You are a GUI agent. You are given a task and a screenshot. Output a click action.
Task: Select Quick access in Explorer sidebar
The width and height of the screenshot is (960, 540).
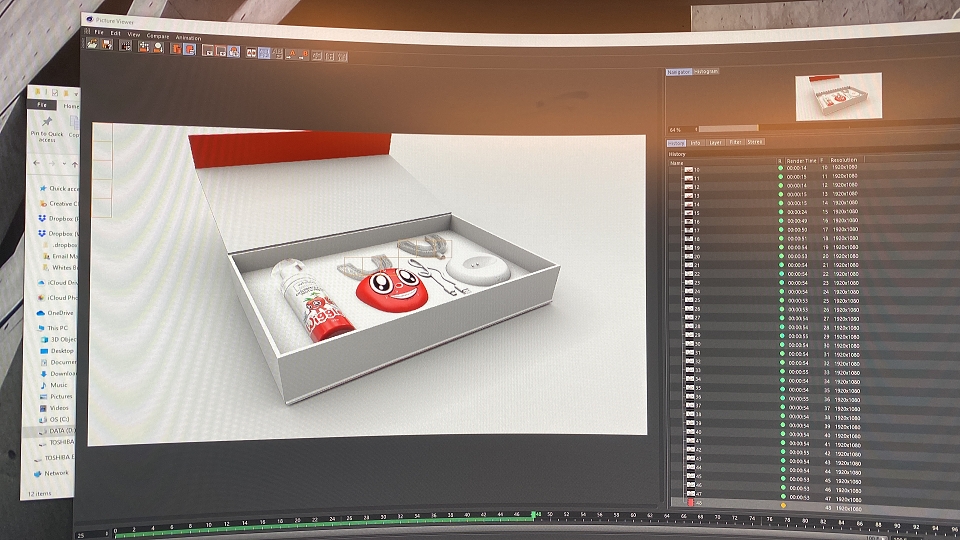coord(59,189)
